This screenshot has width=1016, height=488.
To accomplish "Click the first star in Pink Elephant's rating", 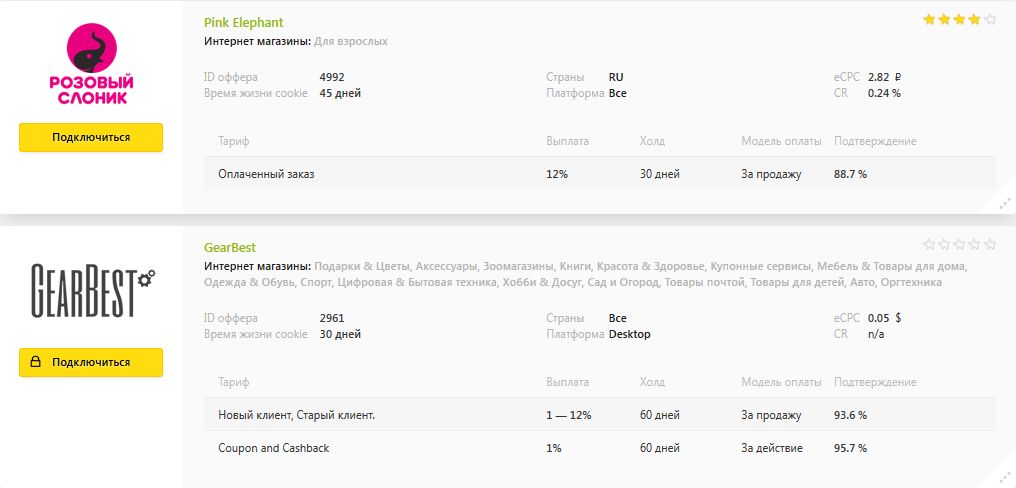I will coord(927,19).
